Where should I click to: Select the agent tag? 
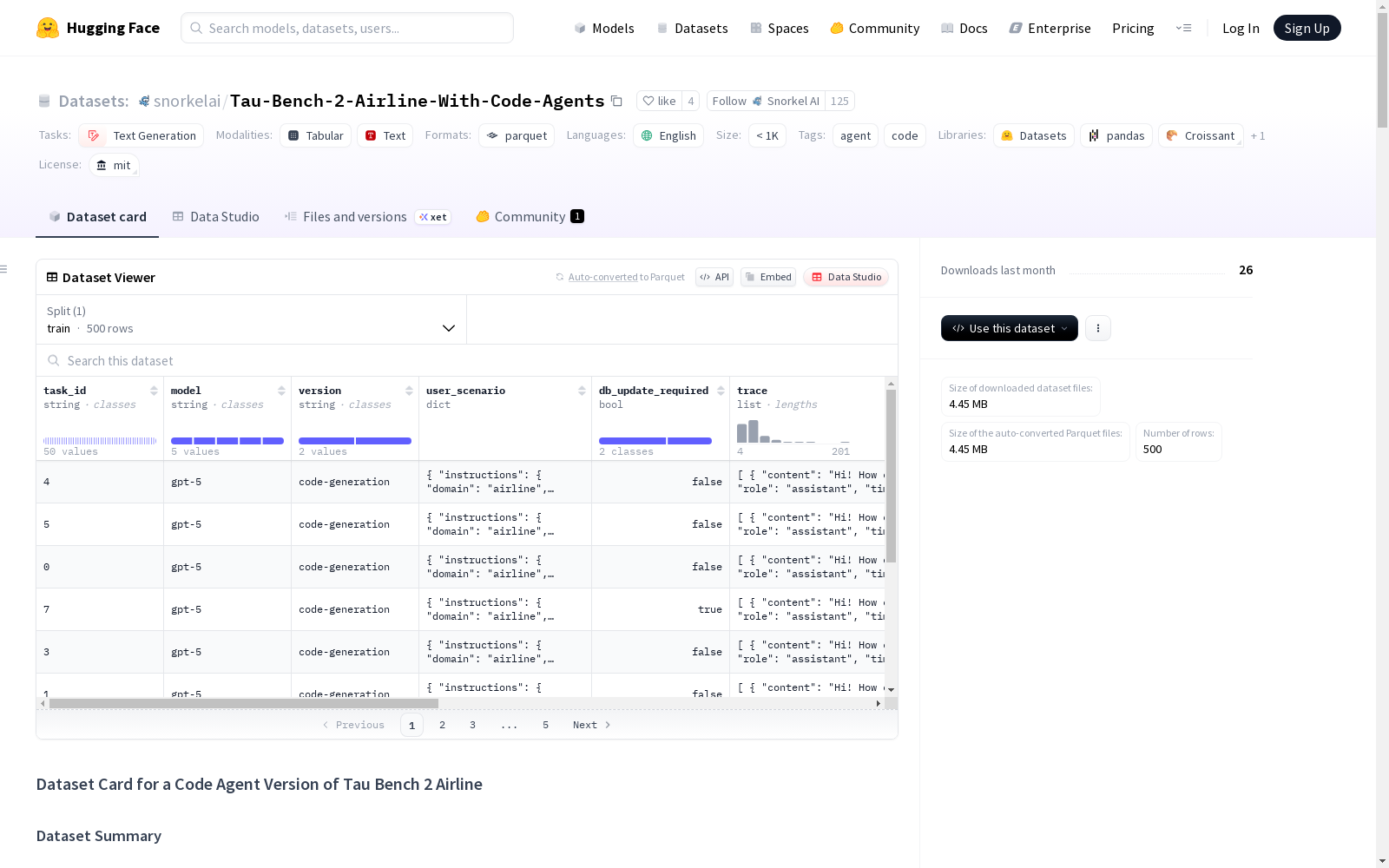(x=855, y=135)
